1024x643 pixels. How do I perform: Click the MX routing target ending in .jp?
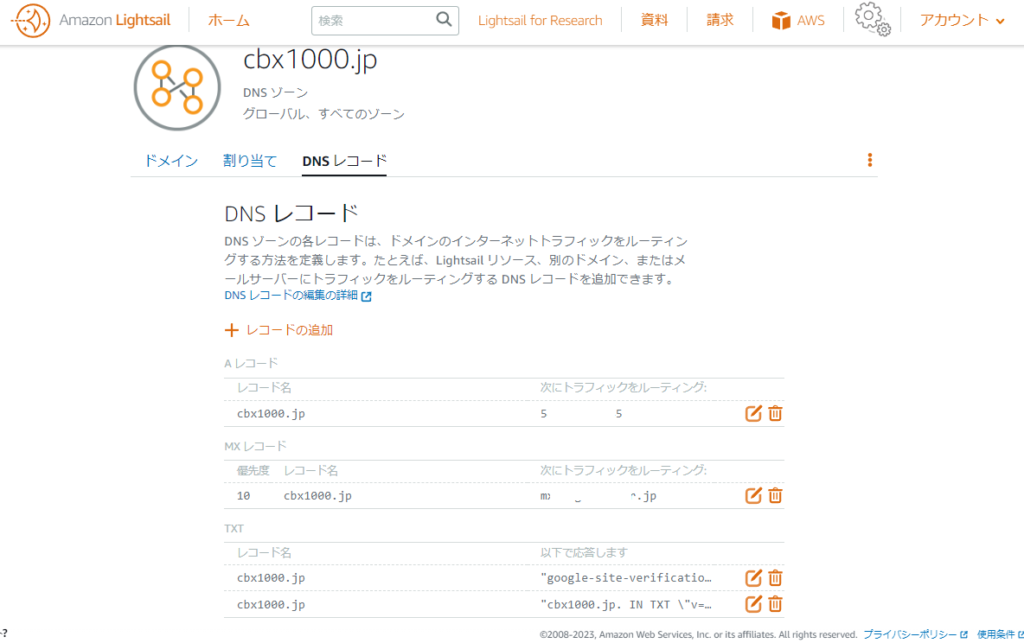(598, 496)
